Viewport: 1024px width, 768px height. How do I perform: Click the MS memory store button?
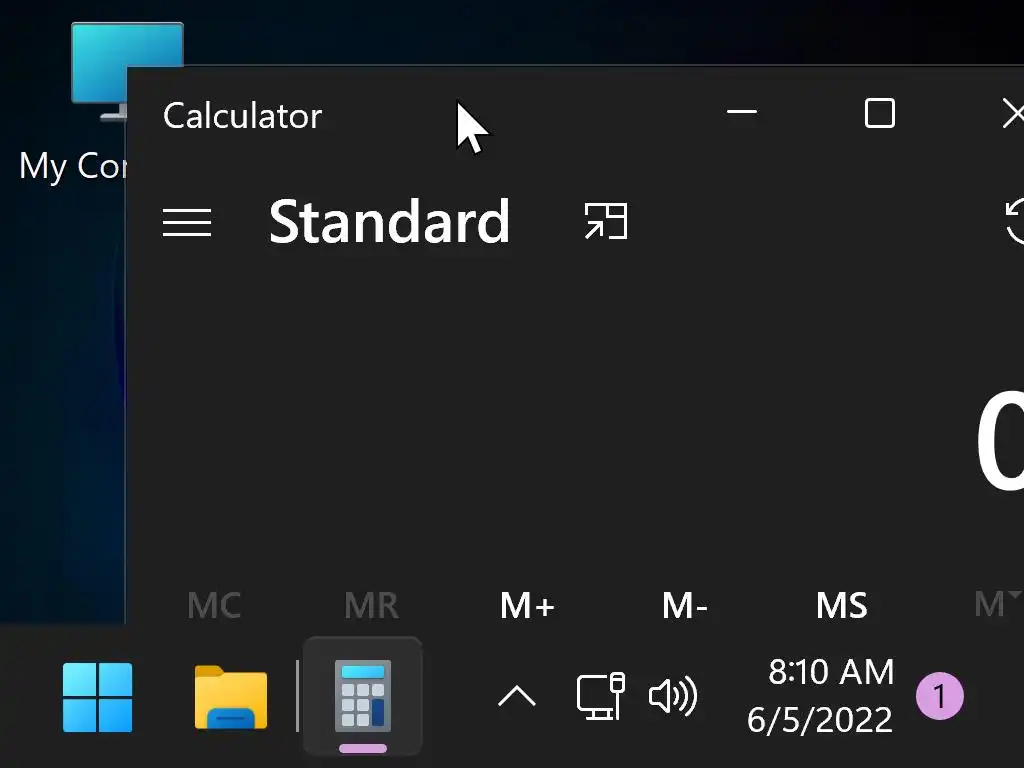coord(842,605)
